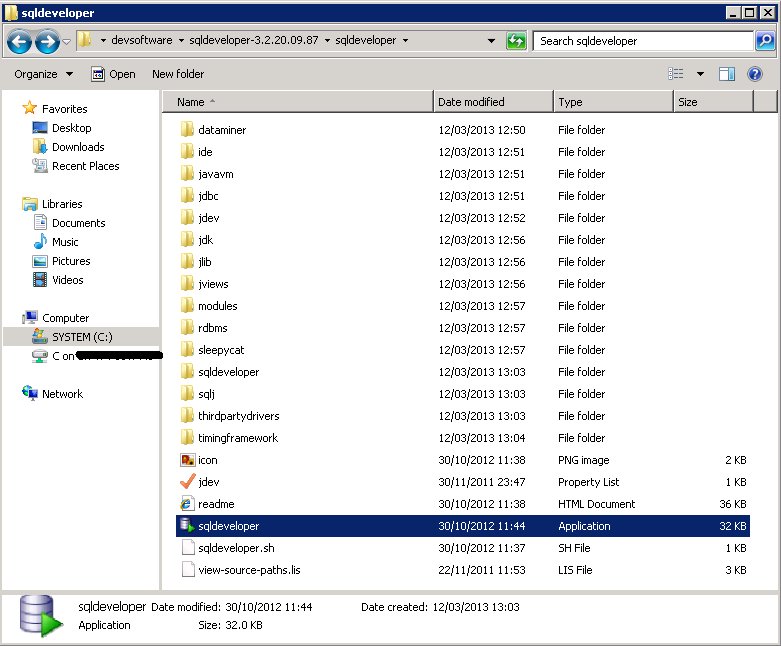Open Desktop in Favorites
This screenshot has width=781, height=646.
pos(71,128)
